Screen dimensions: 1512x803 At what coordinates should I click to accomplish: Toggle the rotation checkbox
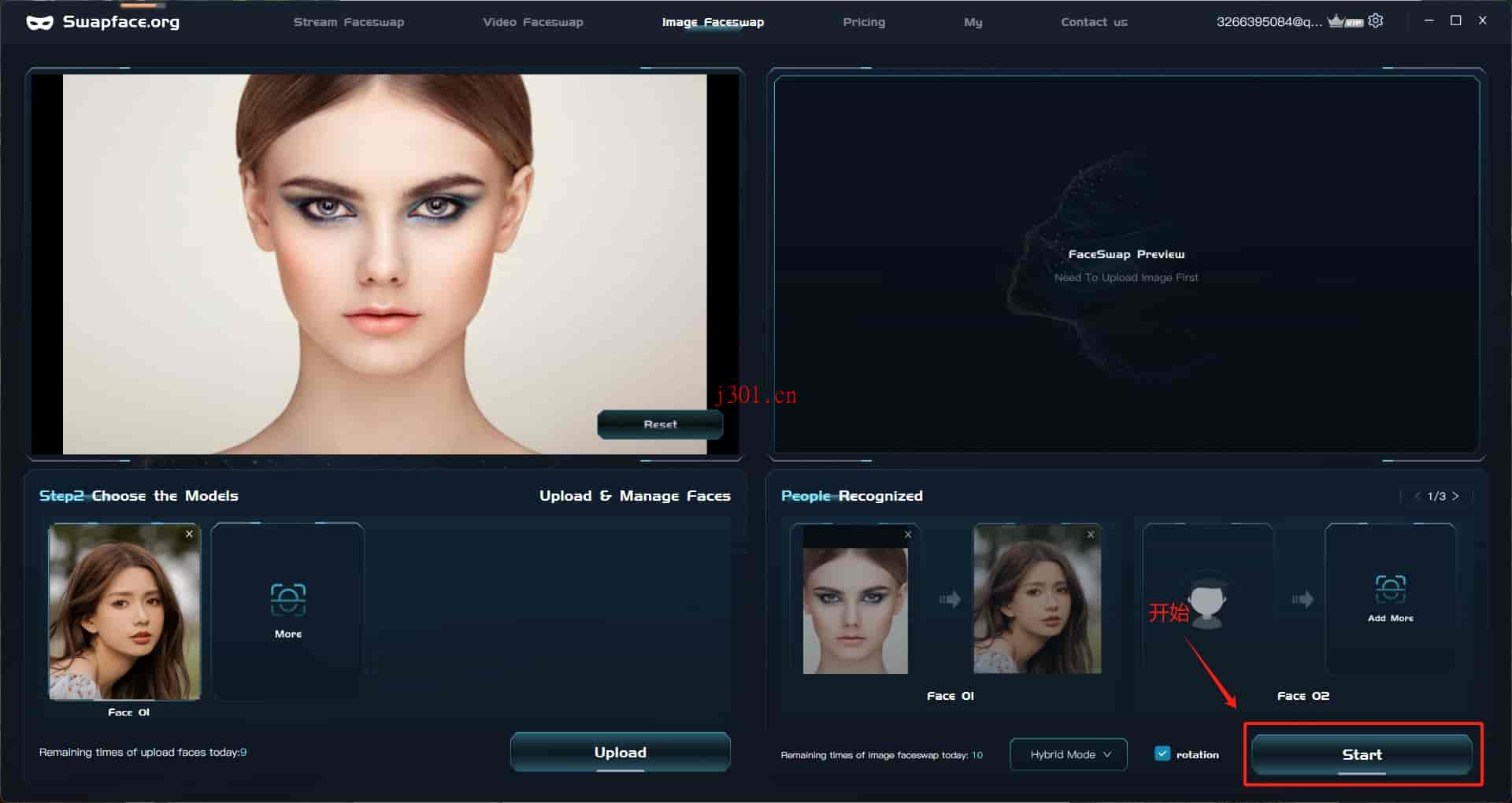pyautogui.click(x=1162, y=753)
